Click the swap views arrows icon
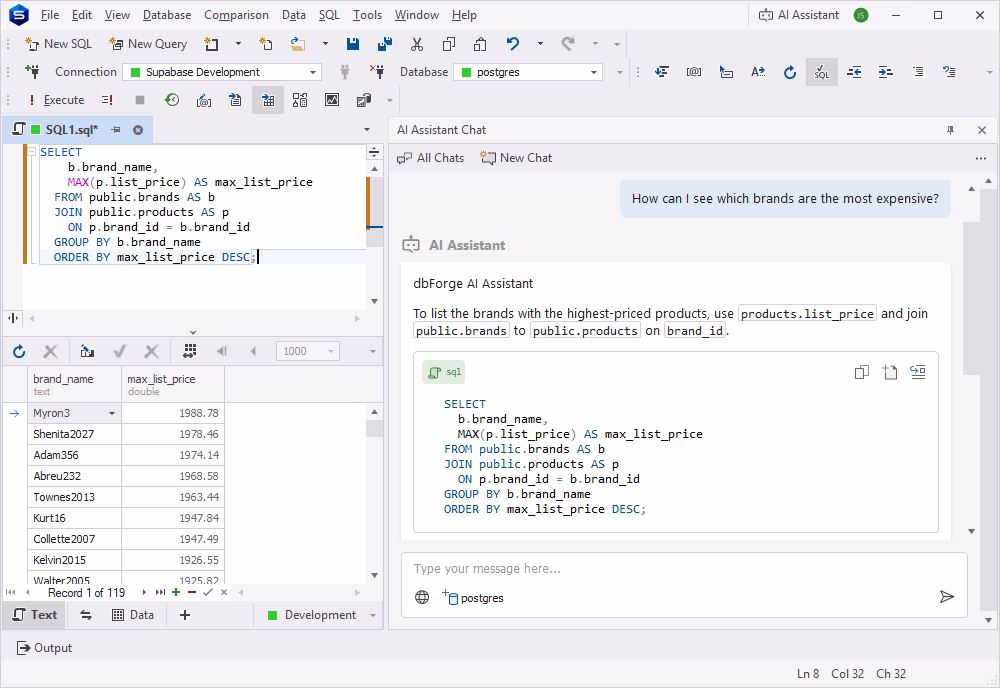 coord(85,615)
